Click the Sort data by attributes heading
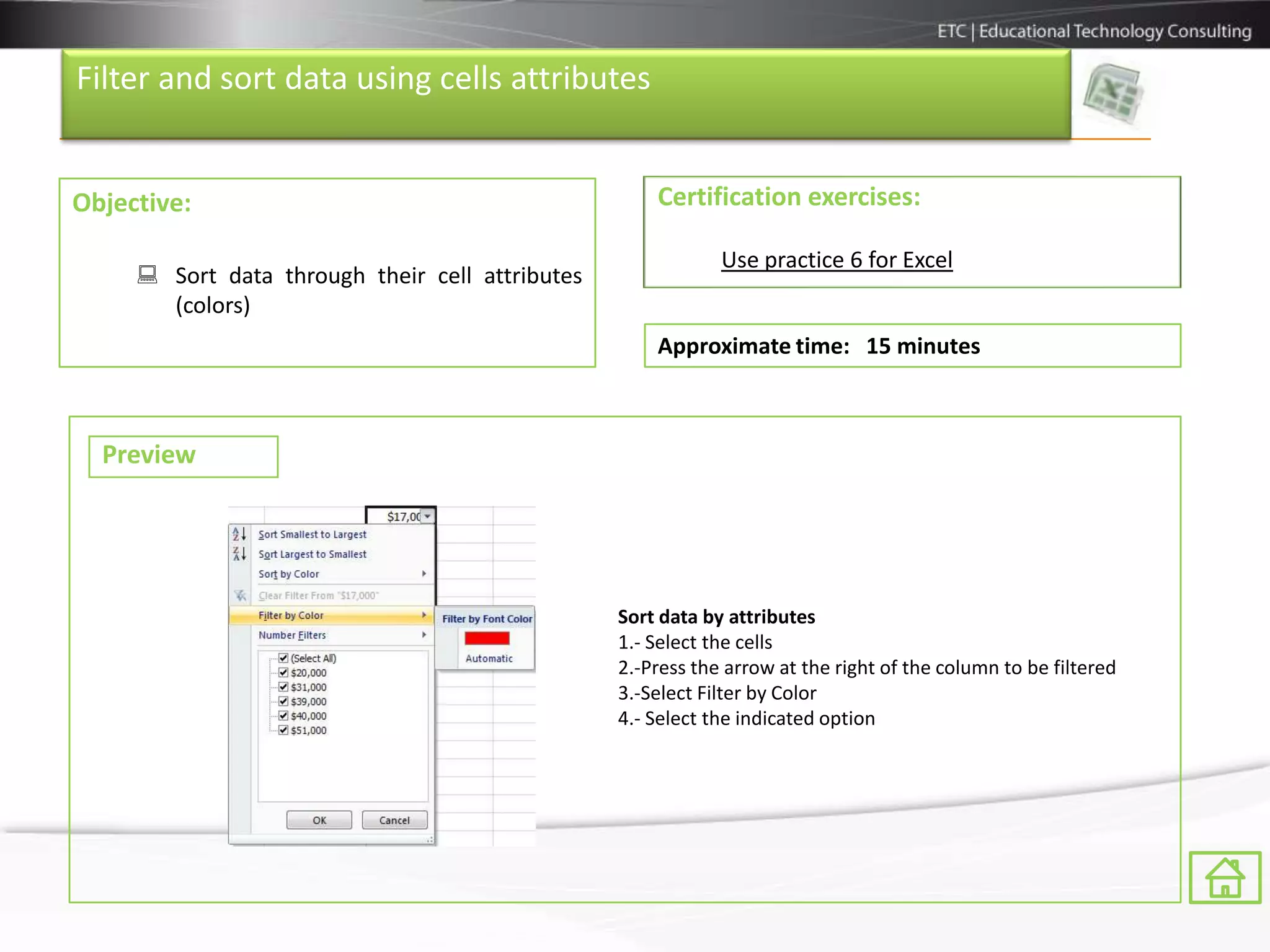This screenshot has height=952, width=1270. 716,617
